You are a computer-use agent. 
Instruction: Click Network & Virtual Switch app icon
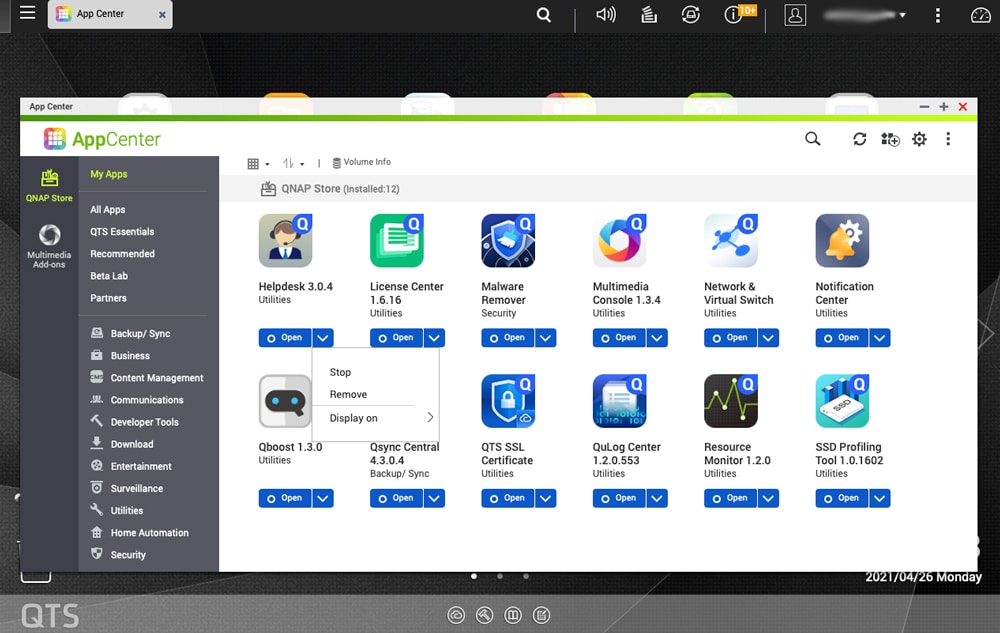coord(731,240)
